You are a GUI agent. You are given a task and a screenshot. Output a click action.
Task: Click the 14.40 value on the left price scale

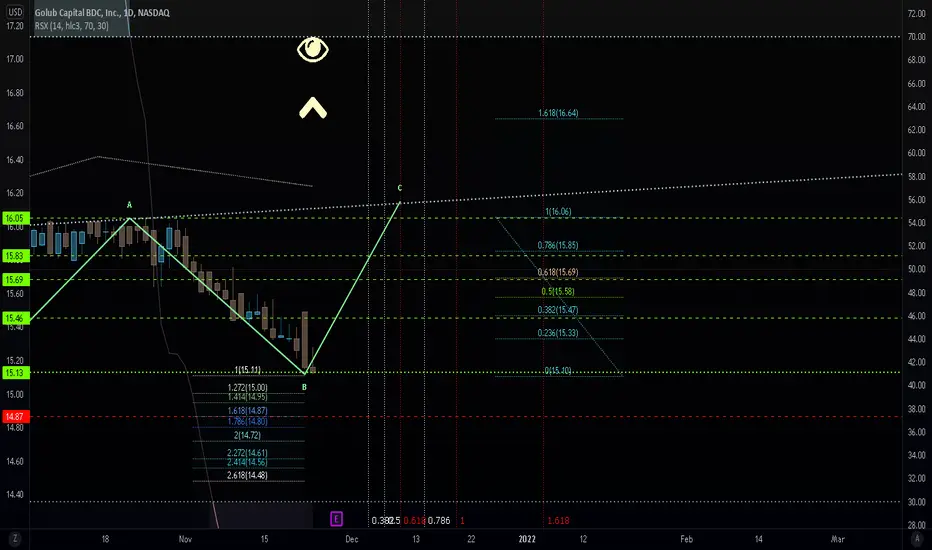(15, 494)
